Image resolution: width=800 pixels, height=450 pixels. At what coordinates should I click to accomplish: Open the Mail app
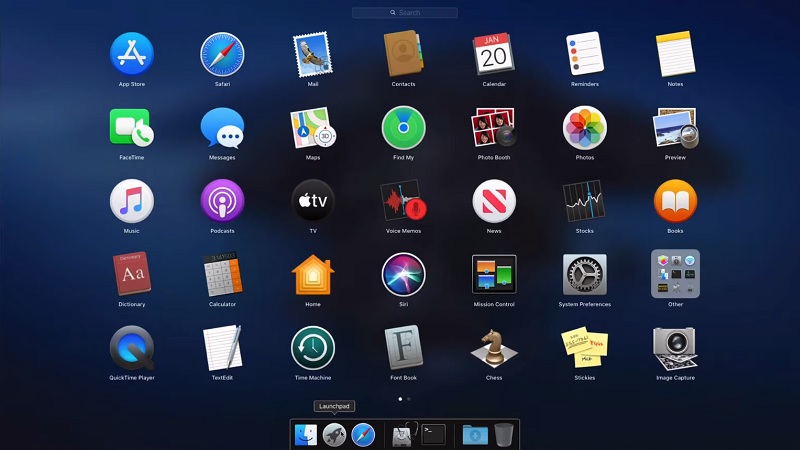point(313,54)
